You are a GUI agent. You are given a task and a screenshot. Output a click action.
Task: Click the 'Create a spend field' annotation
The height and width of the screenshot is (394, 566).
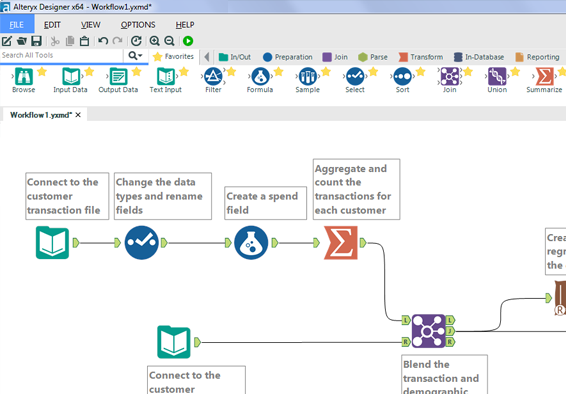[265, 203]
